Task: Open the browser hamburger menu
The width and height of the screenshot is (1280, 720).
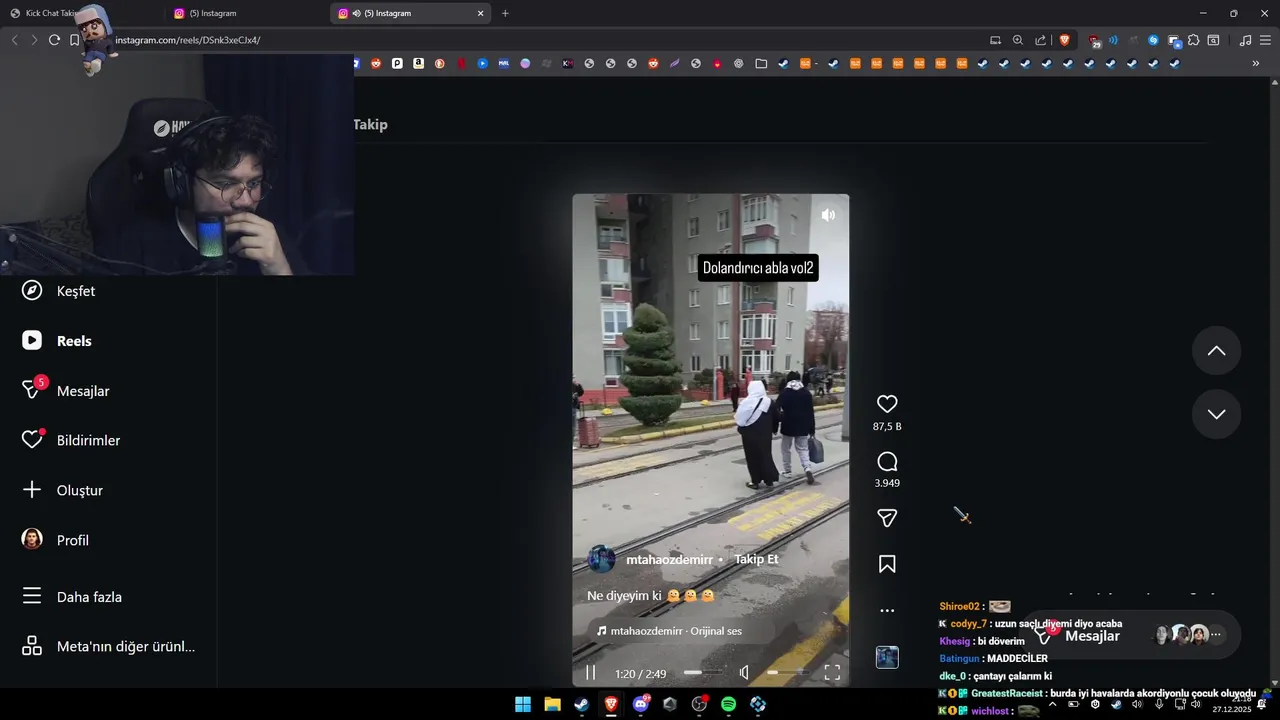Action: click(x=1265, y=40)
